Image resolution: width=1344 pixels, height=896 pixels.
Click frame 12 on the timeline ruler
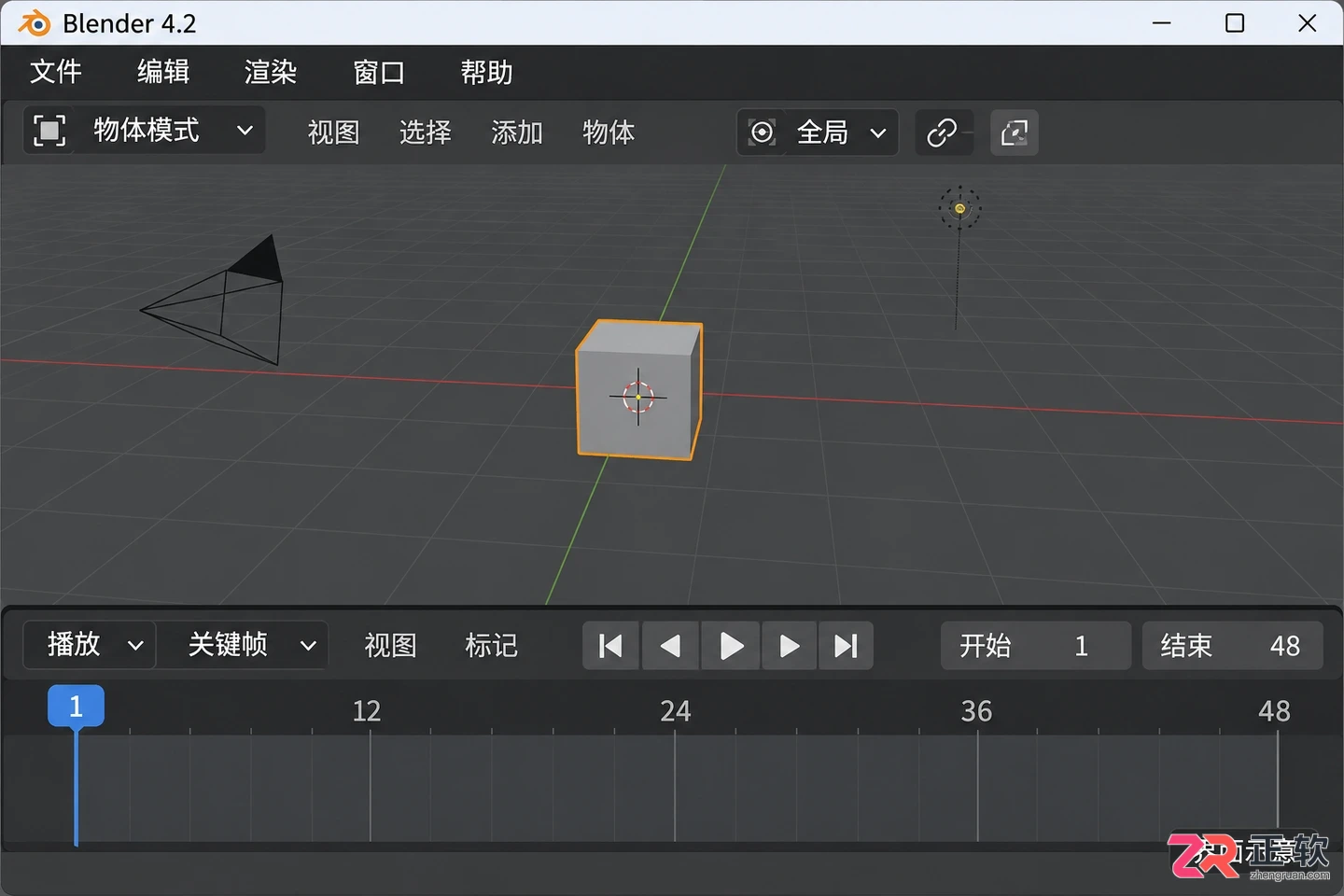point(367,711)
